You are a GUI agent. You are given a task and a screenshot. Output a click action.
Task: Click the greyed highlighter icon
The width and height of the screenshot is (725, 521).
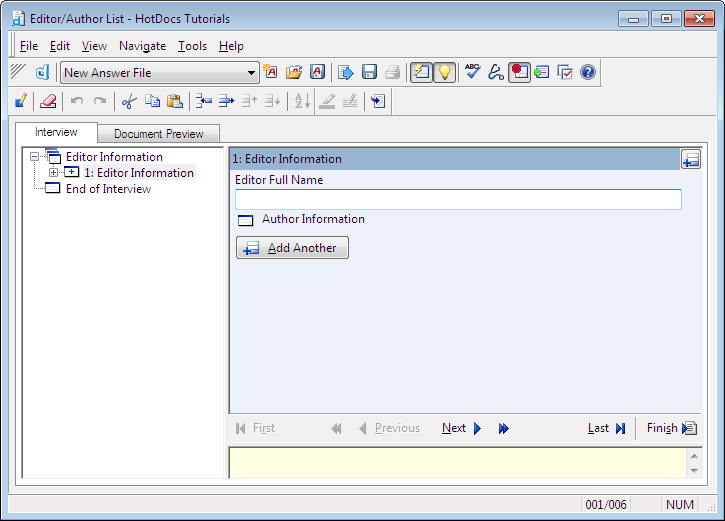point(327,101)
